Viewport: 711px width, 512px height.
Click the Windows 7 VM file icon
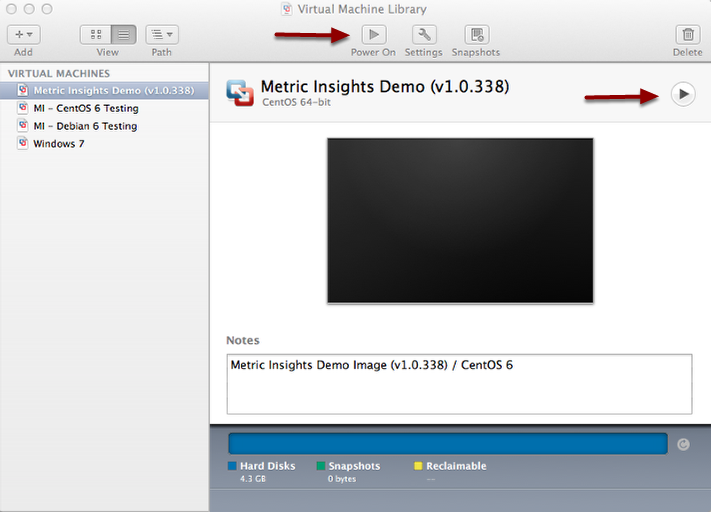click(x=23, y=143)
